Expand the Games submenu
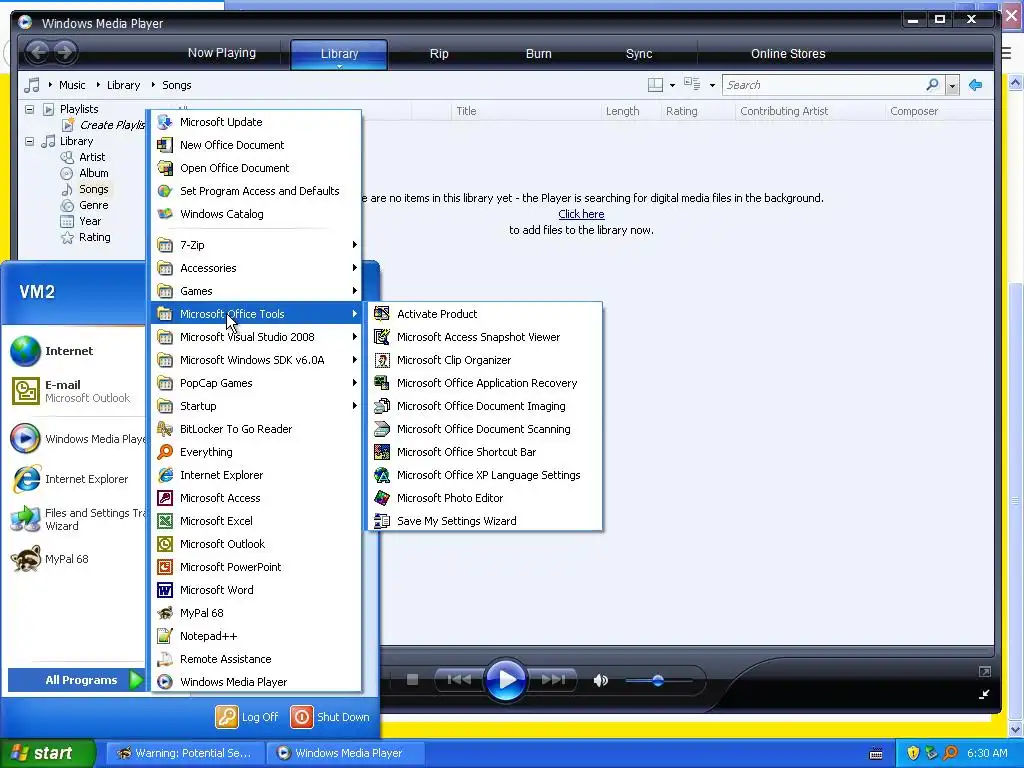This screenshot has height=768, width=1024. coord(256,291)
